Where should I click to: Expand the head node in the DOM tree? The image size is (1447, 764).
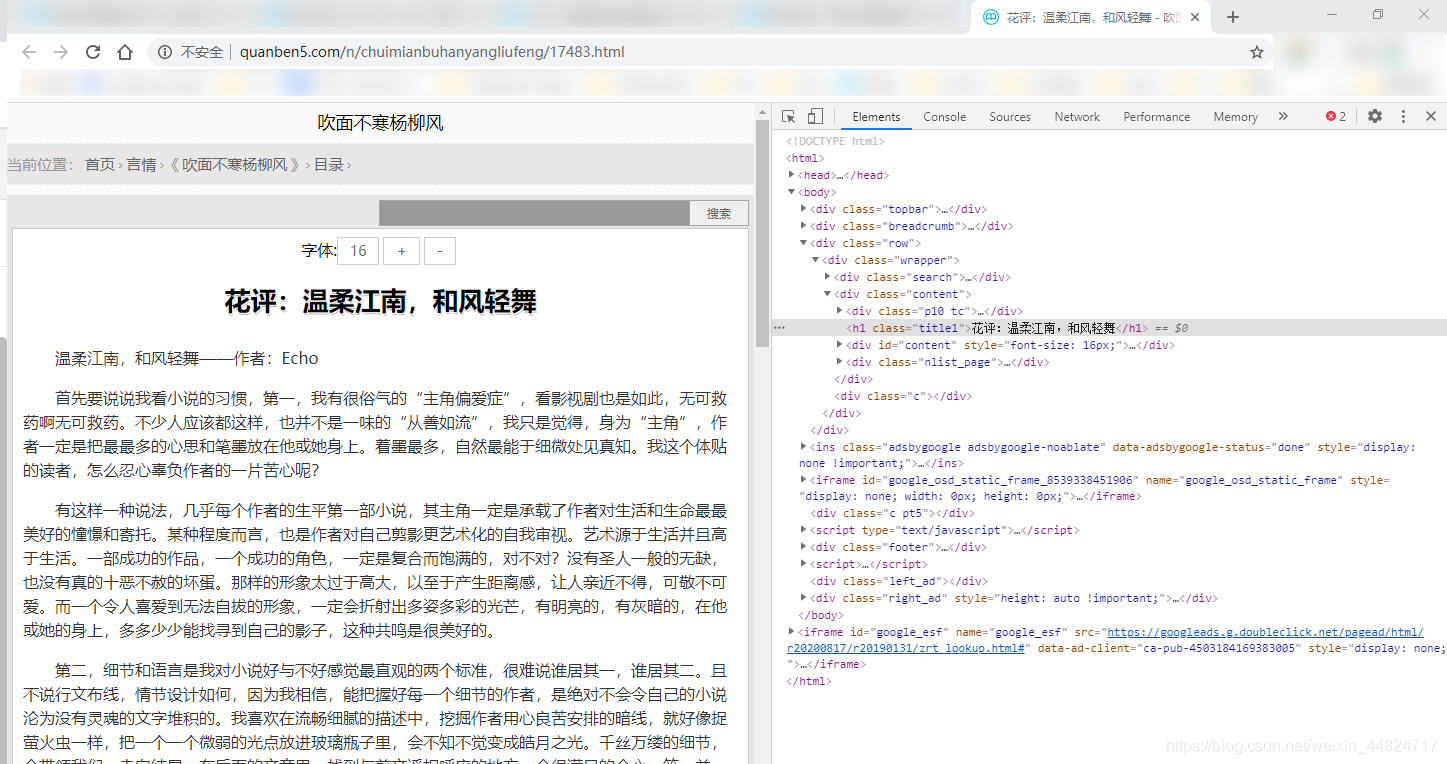[792, 175]
